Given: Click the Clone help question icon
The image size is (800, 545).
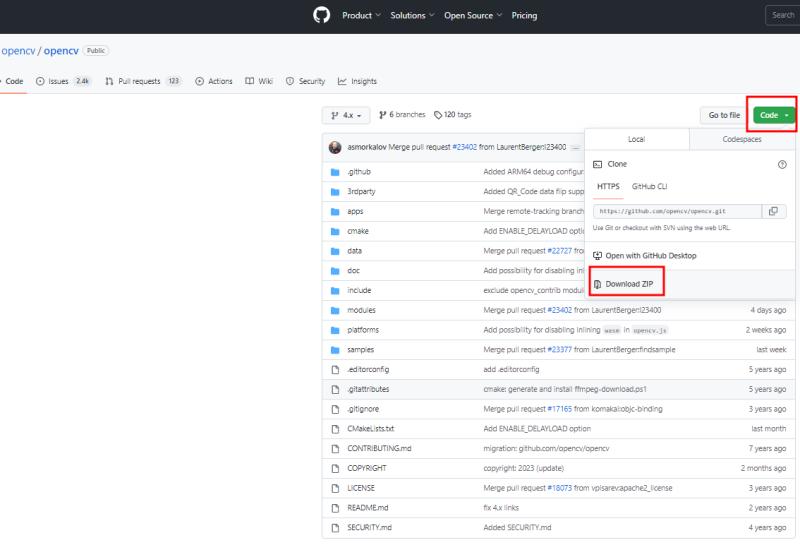Looking at the screenshot, I should (782, 164).
